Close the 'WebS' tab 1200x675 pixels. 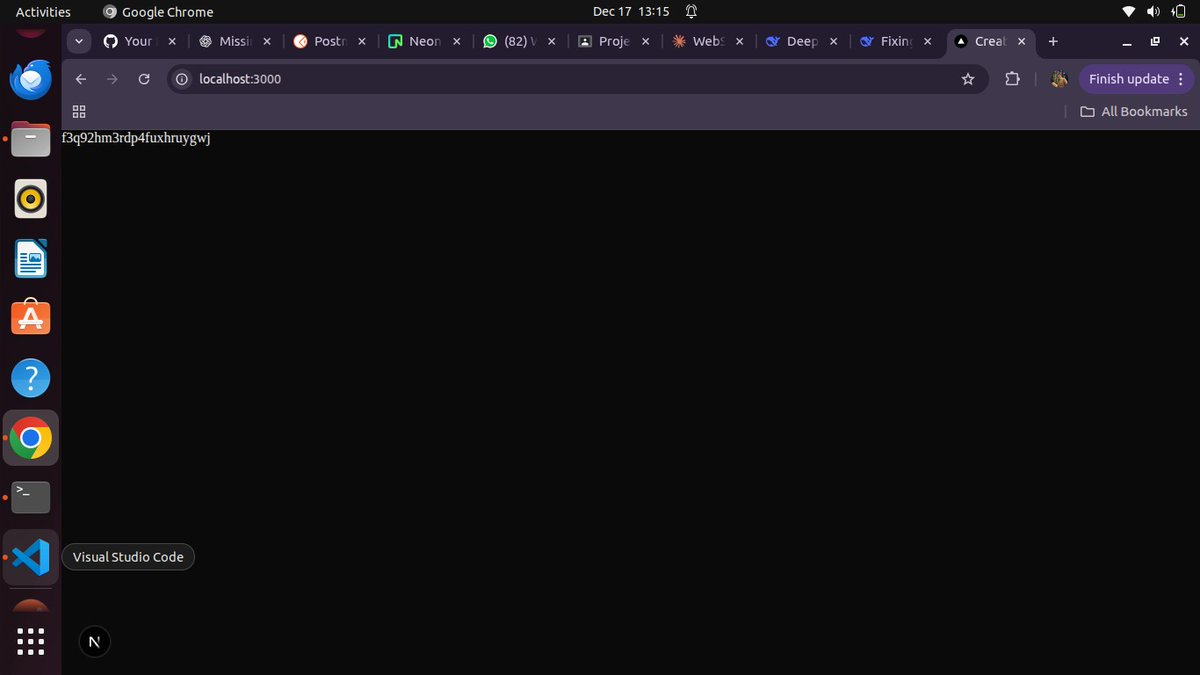[x=741, y=41]
